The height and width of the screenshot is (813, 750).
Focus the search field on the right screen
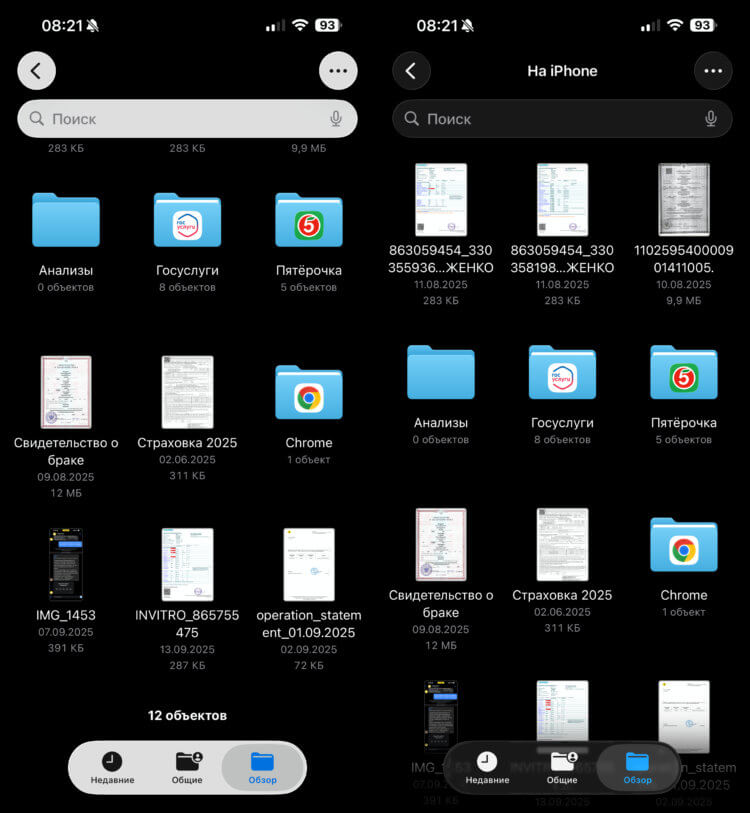562,119
